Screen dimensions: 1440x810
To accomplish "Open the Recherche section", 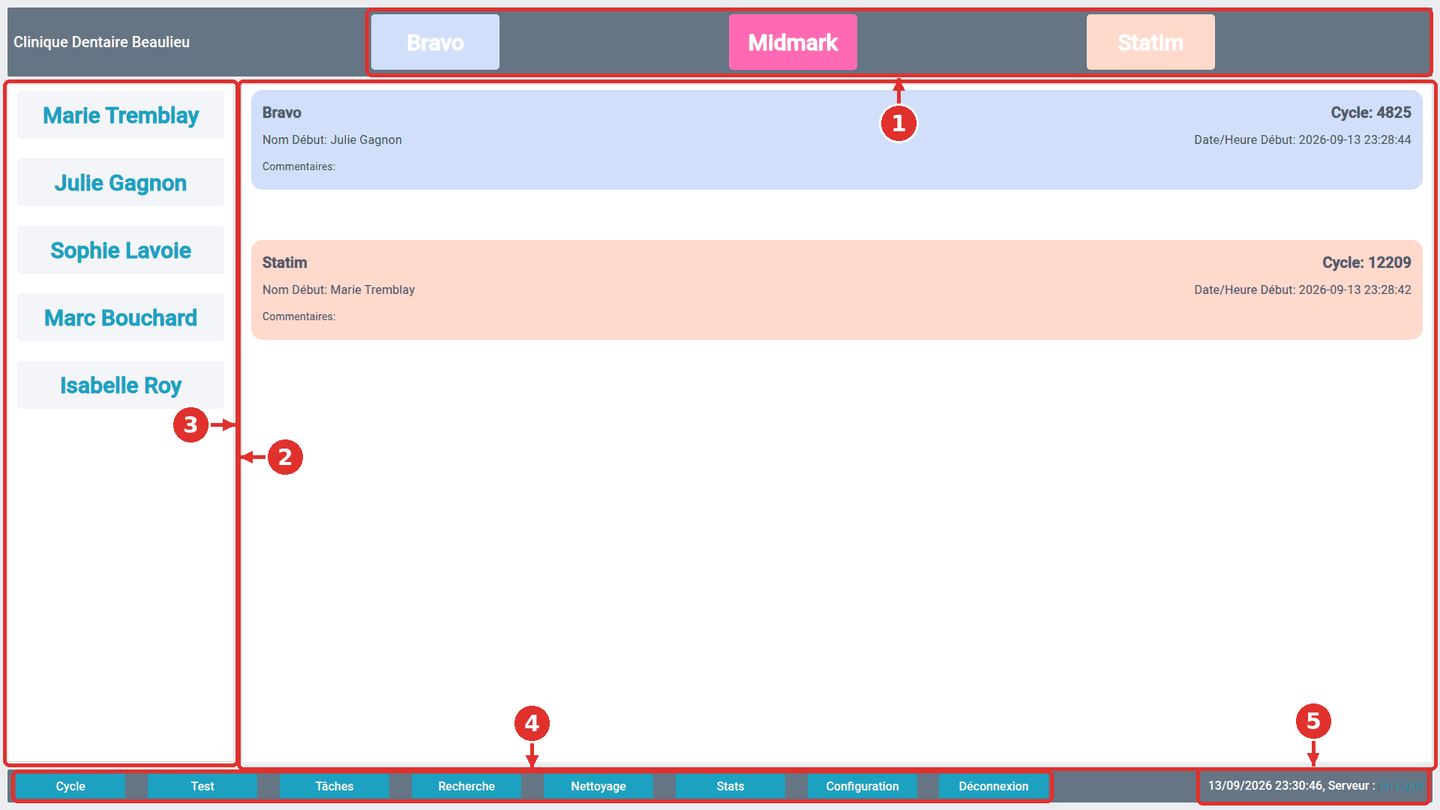I will tap(466, 786).
